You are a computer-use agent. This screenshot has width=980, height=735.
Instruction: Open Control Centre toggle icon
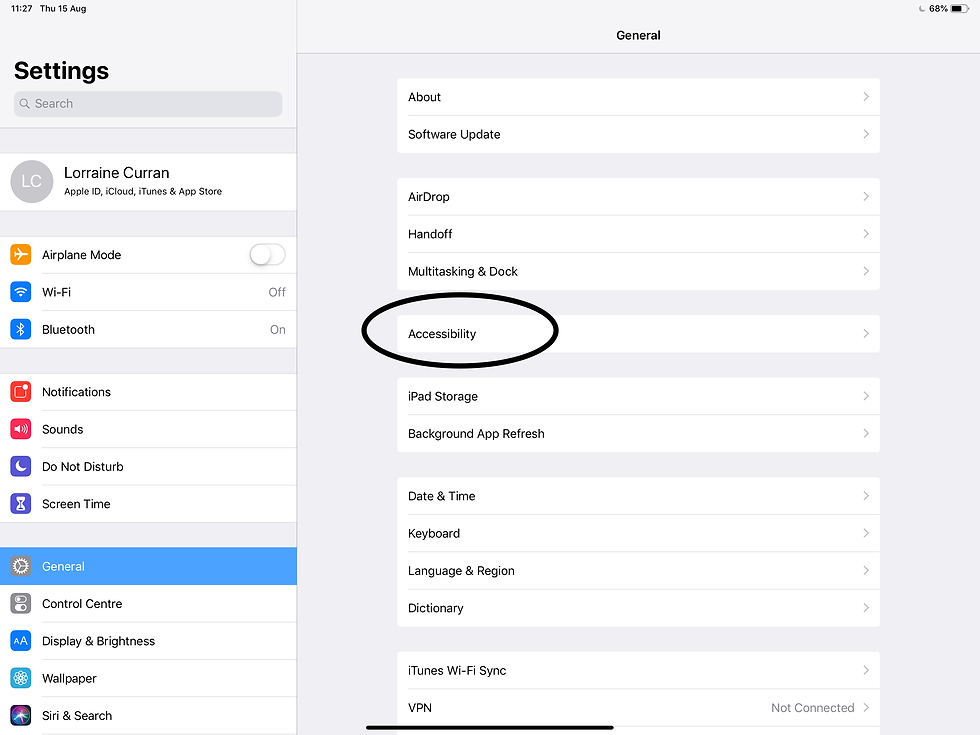pos(21,604)
